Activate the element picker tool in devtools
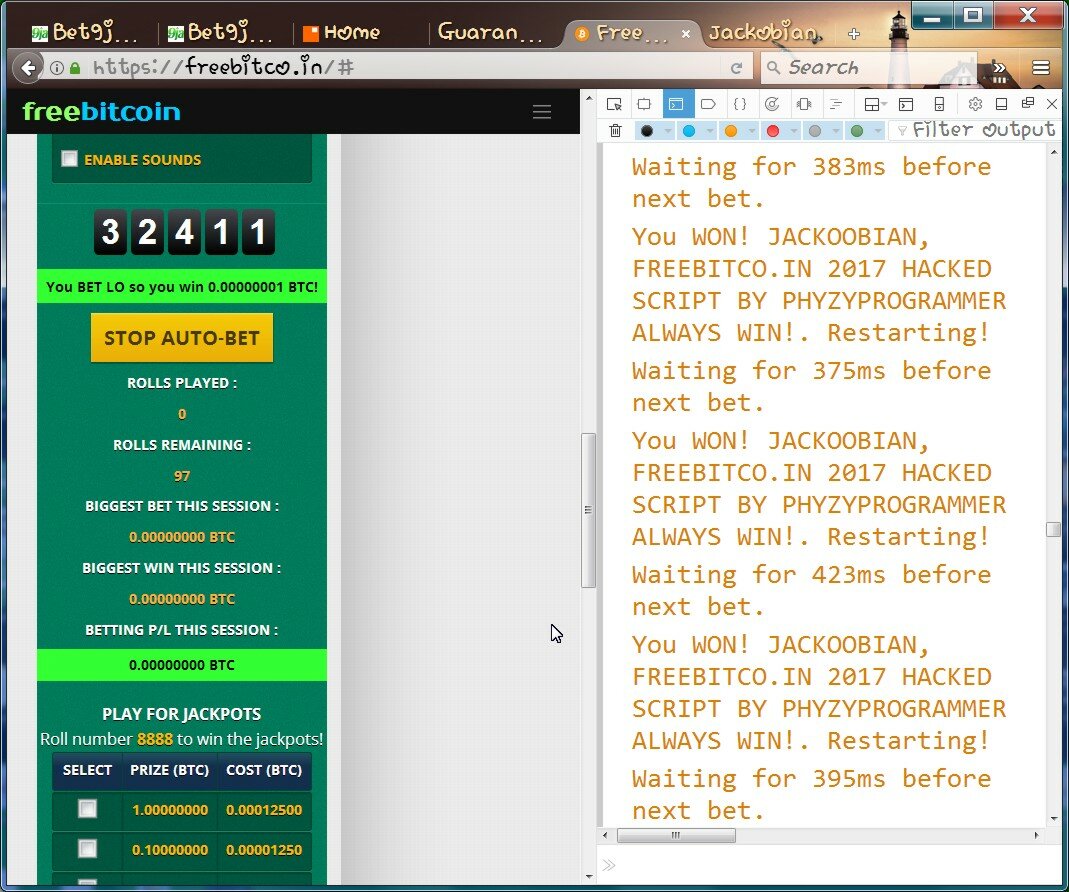Image resolution: width=1069 pixels, height=892 pixels. click(x=614, y=104)
